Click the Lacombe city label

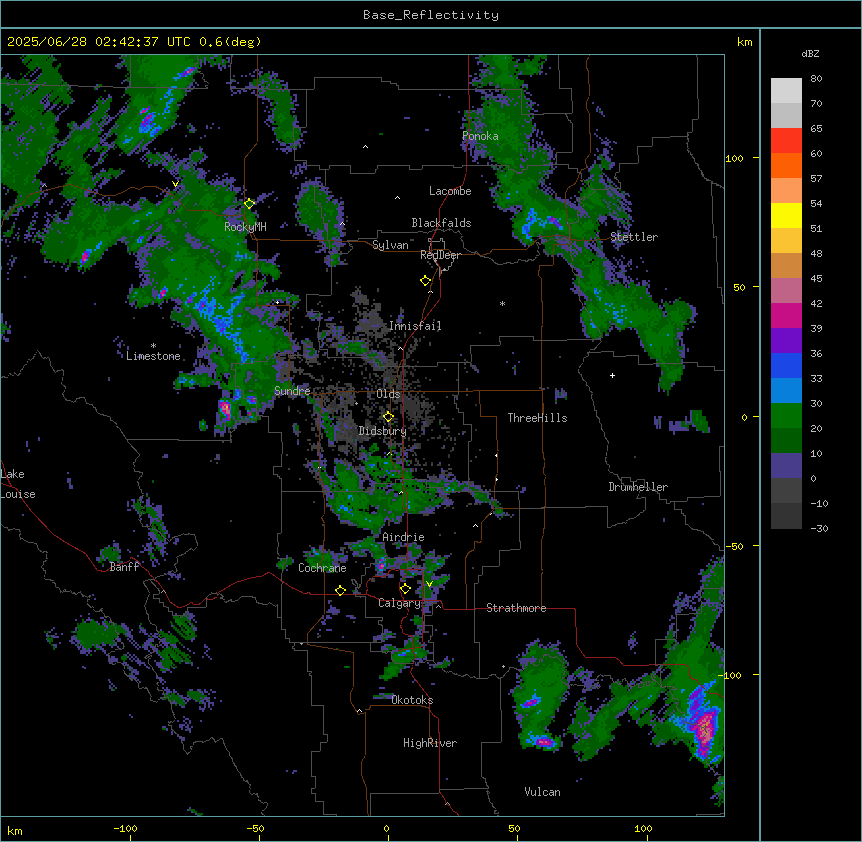[x=450, y=191]
